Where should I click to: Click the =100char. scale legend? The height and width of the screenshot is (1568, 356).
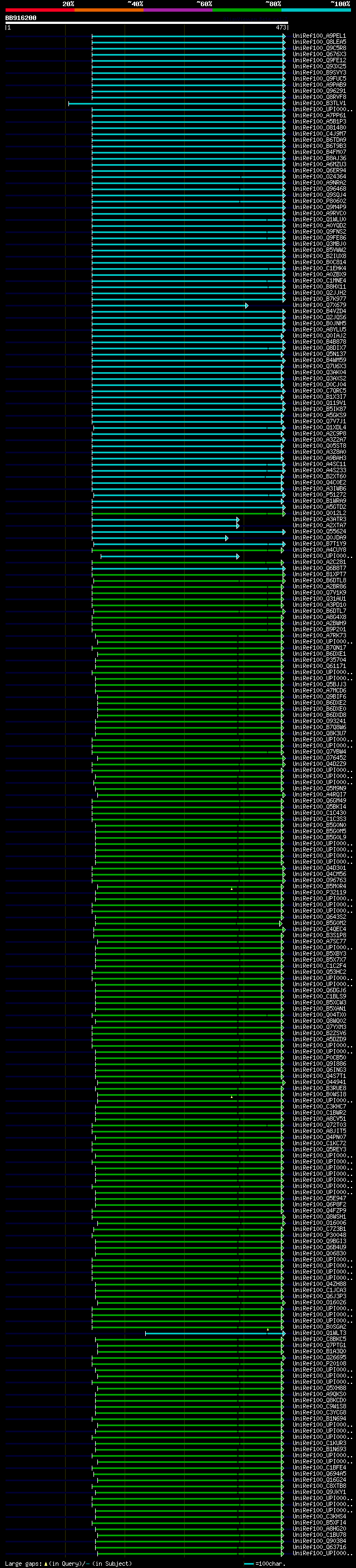[265, 1563]
